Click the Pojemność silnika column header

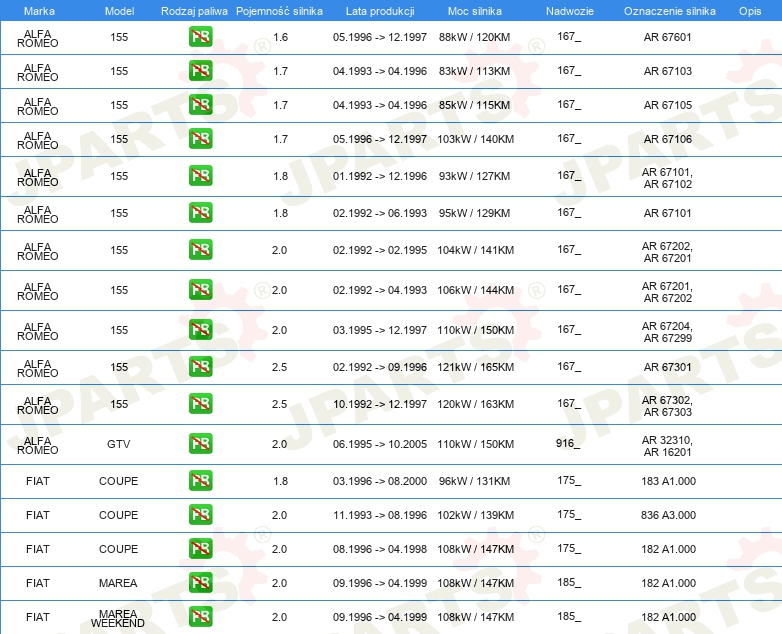[x=279, y=11]
